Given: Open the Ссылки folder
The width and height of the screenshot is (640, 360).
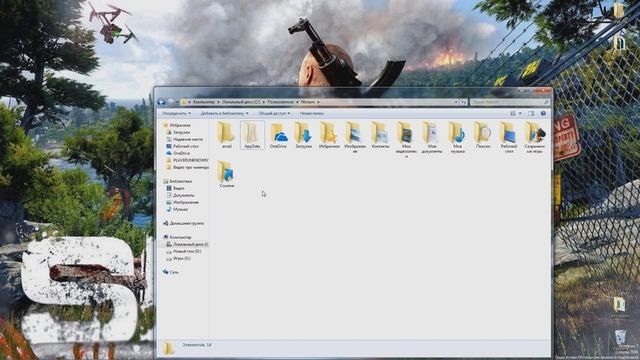Looking at the screenshot, I should point(227,174).
